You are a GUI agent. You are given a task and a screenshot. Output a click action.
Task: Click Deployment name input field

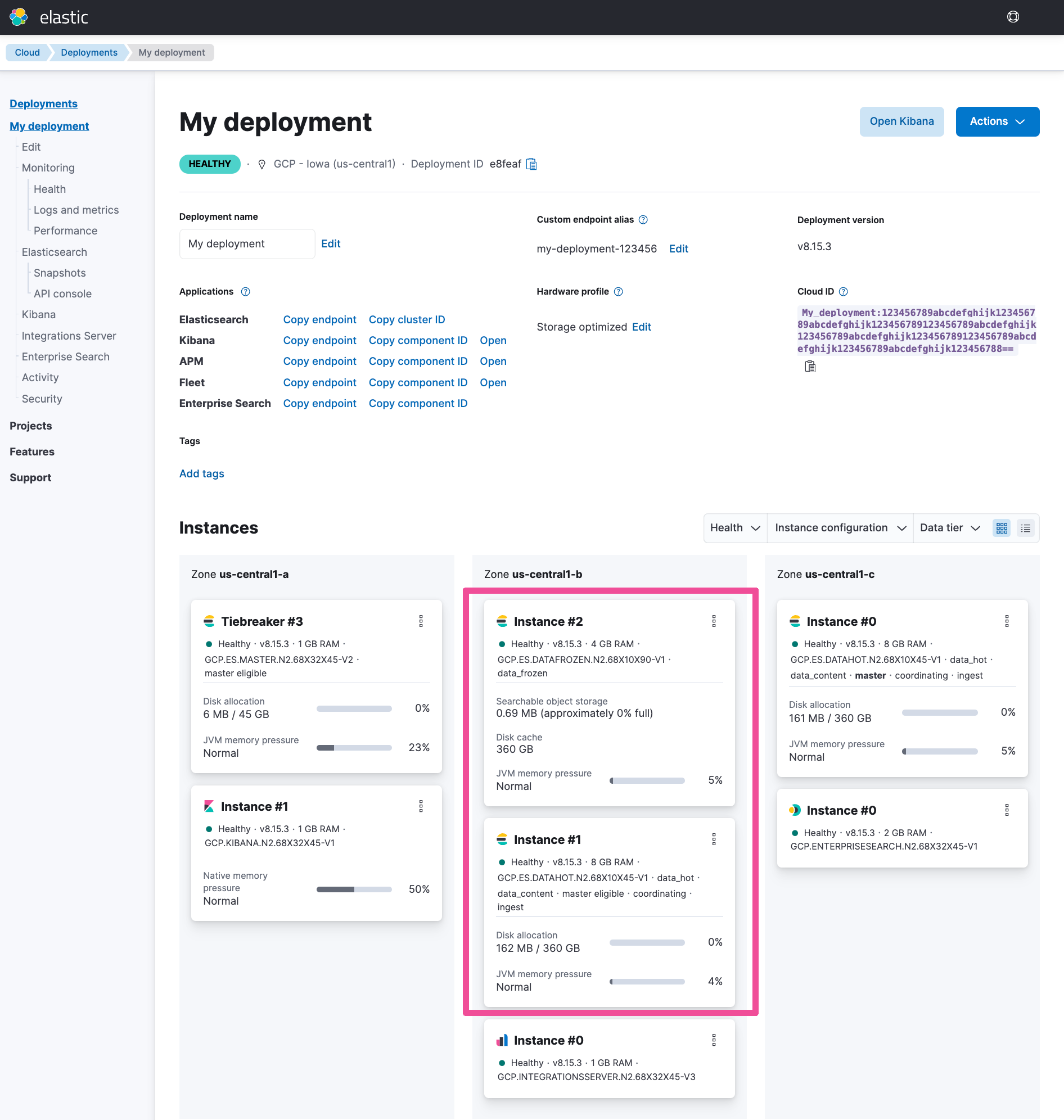pos(247,244)
